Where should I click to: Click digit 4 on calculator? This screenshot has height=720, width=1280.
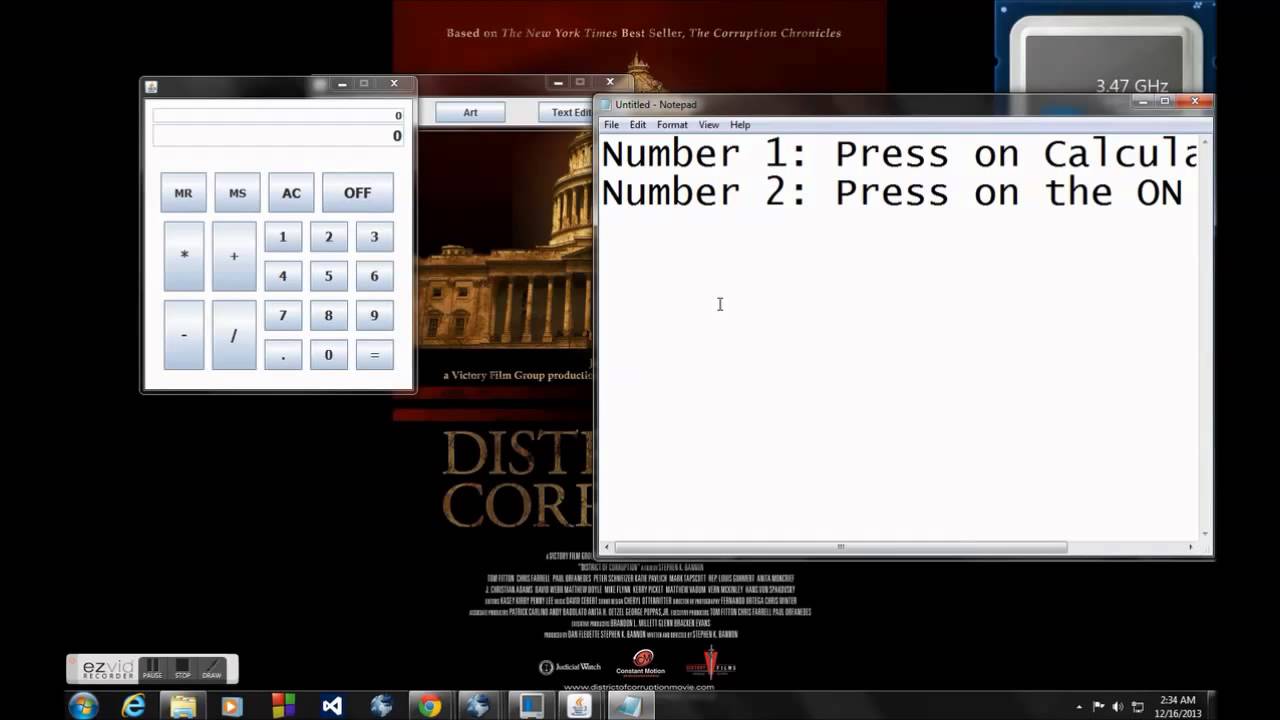point(283,276)
